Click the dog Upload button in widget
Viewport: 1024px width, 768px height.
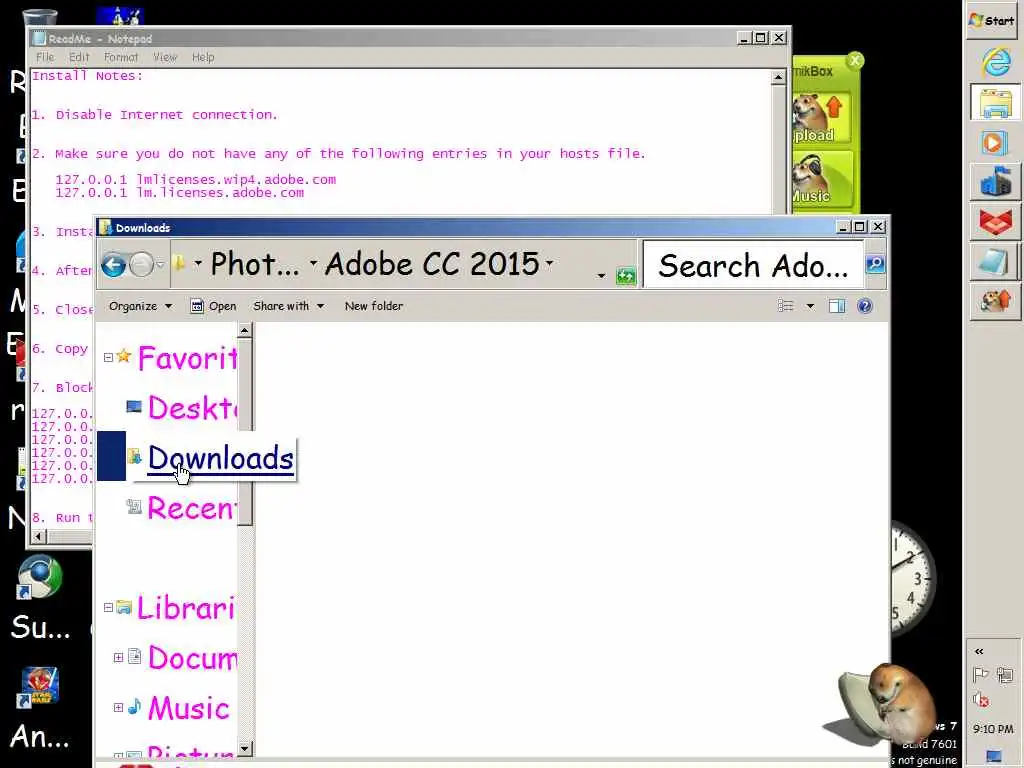pyautogui.click(x=822, y=118)
